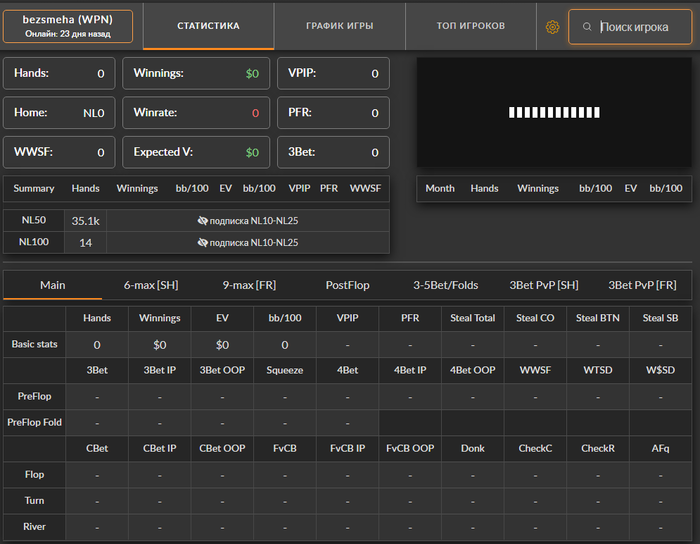Image resolution: width=700 pixels, height=544 pixels.
Task: Click hidden-eye icon in NL50 row
Action: coord(203,220)
